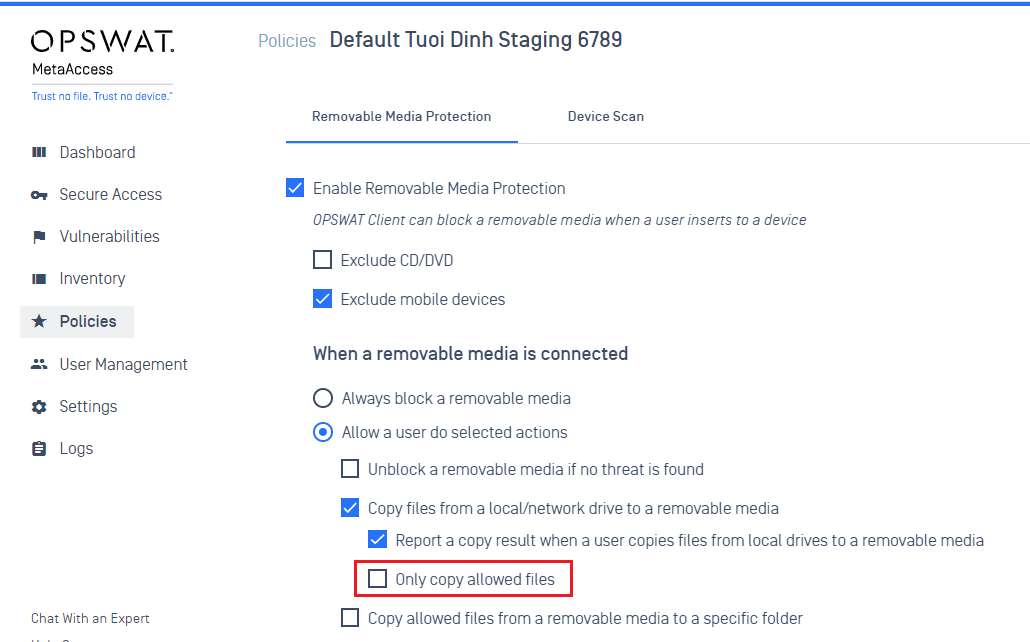This screenshot has height=642, width=1030.
Task: Open Chat With an Expert link
Action: pyautogui.click(x=90, y=618)
